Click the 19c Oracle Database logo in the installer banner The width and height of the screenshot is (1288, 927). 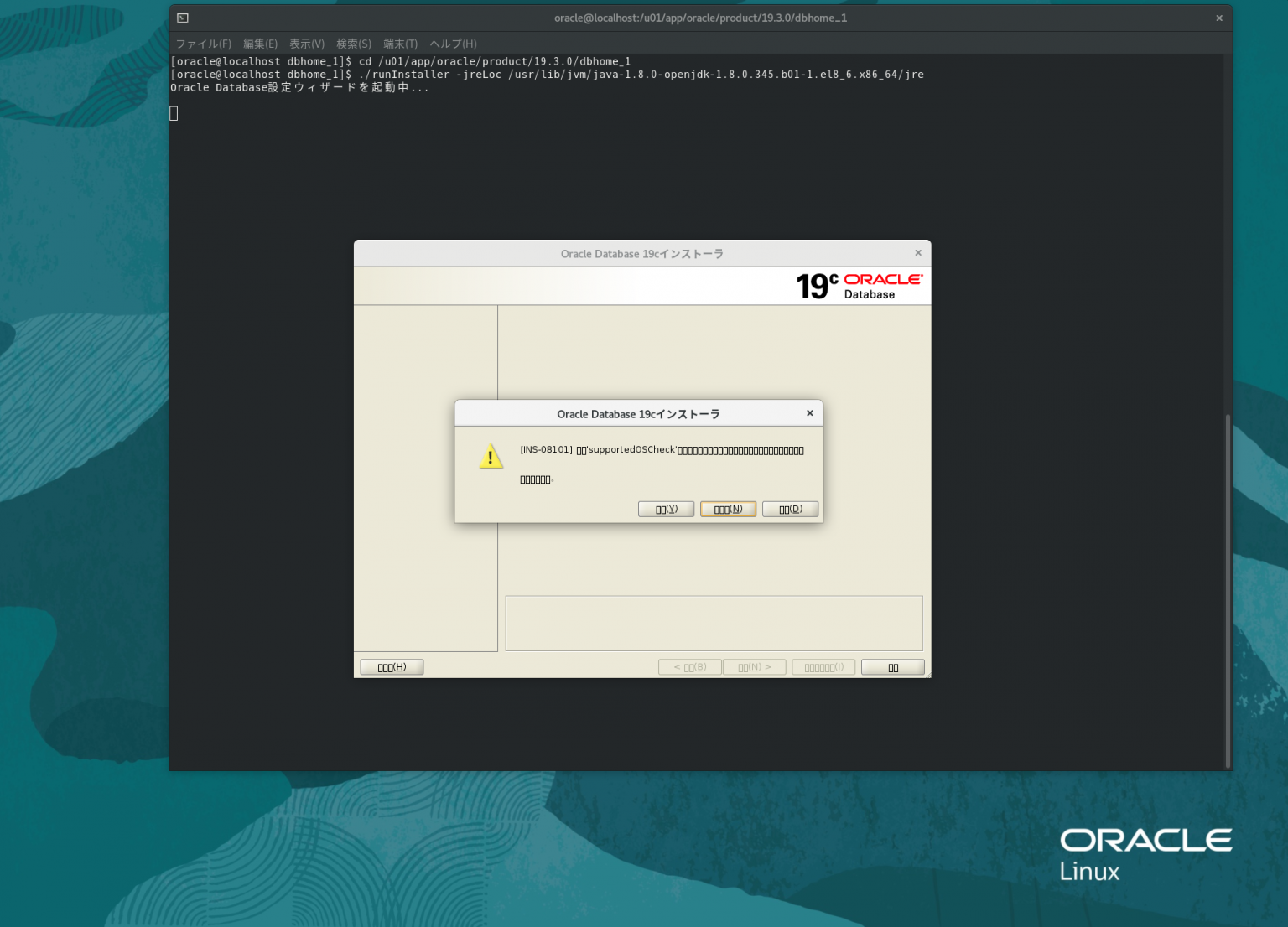click(856, 285)
